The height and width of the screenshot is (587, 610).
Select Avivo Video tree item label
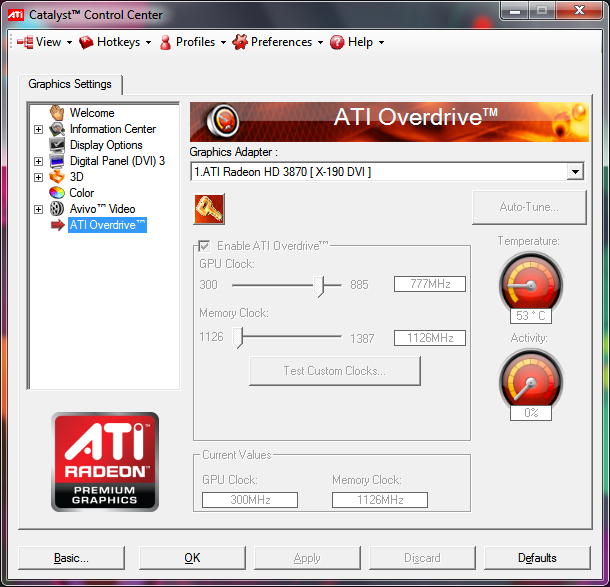click(102, 209)
